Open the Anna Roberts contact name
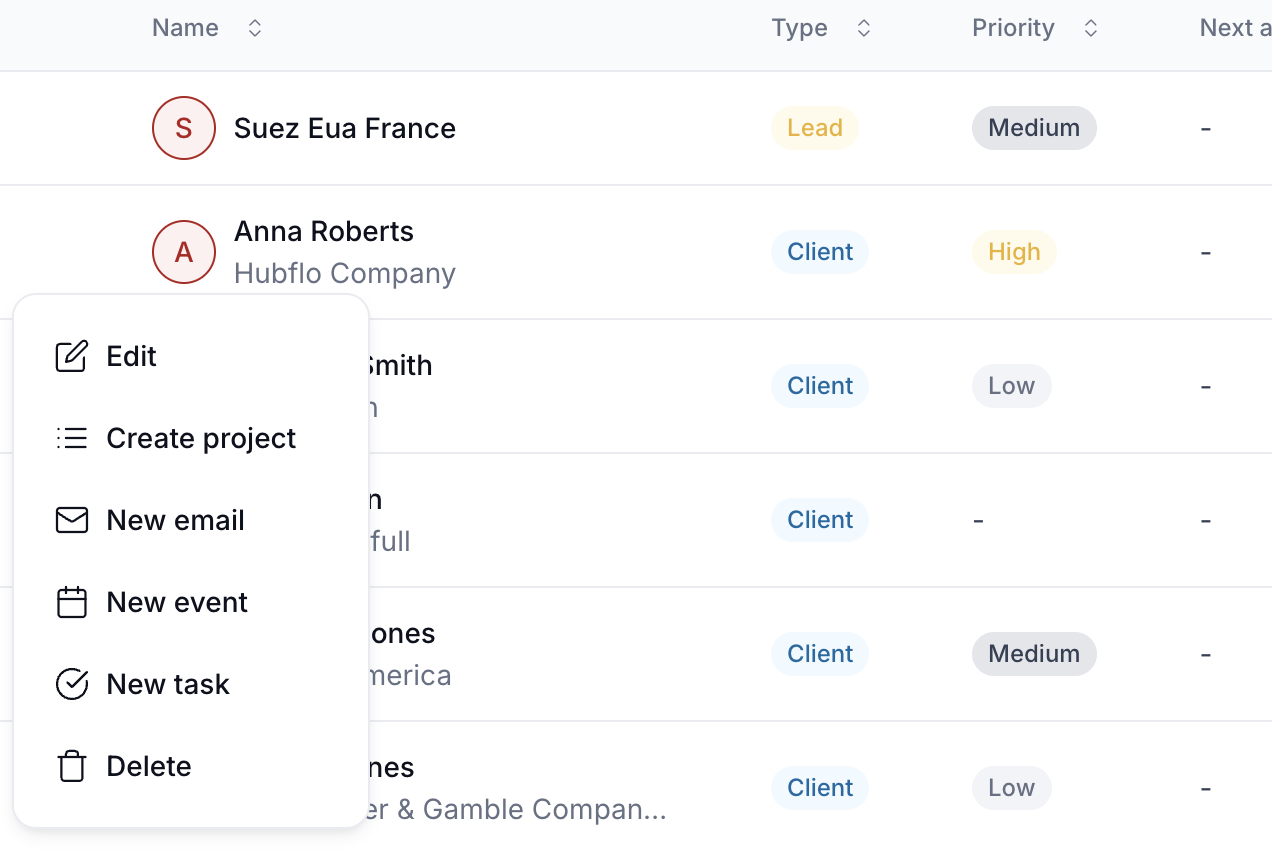This screenshot has width=1272, height=854. click(324, 231)
